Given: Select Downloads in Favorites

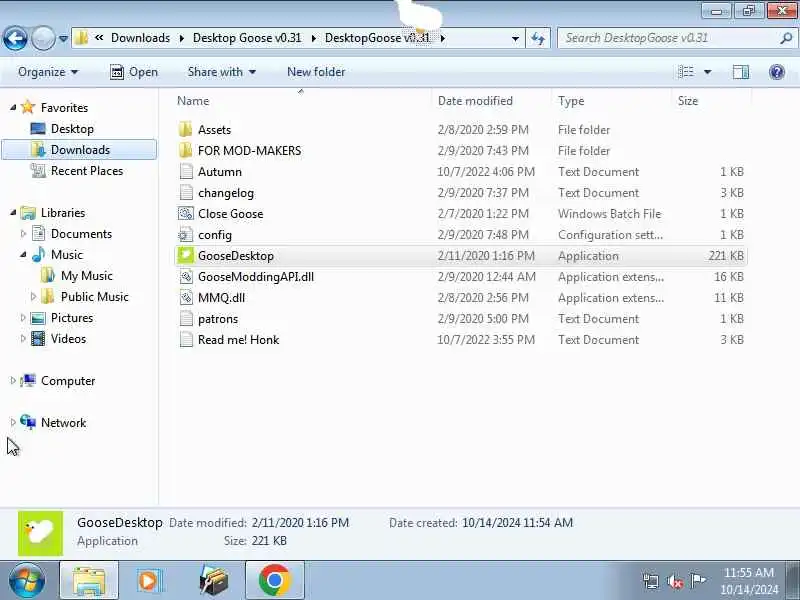Looking at the screenshot, I should pos(80,149).
